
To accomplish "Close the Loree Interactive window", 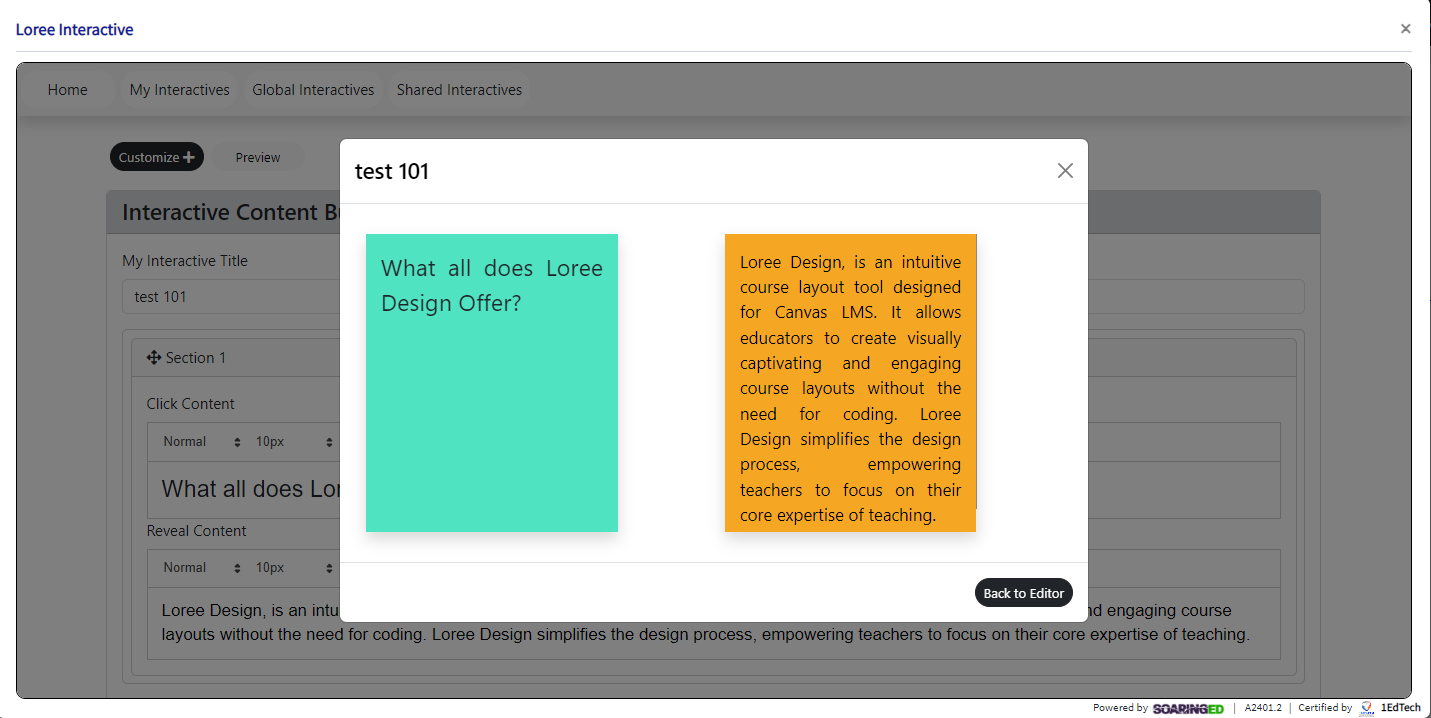I will click(1406, 29).
